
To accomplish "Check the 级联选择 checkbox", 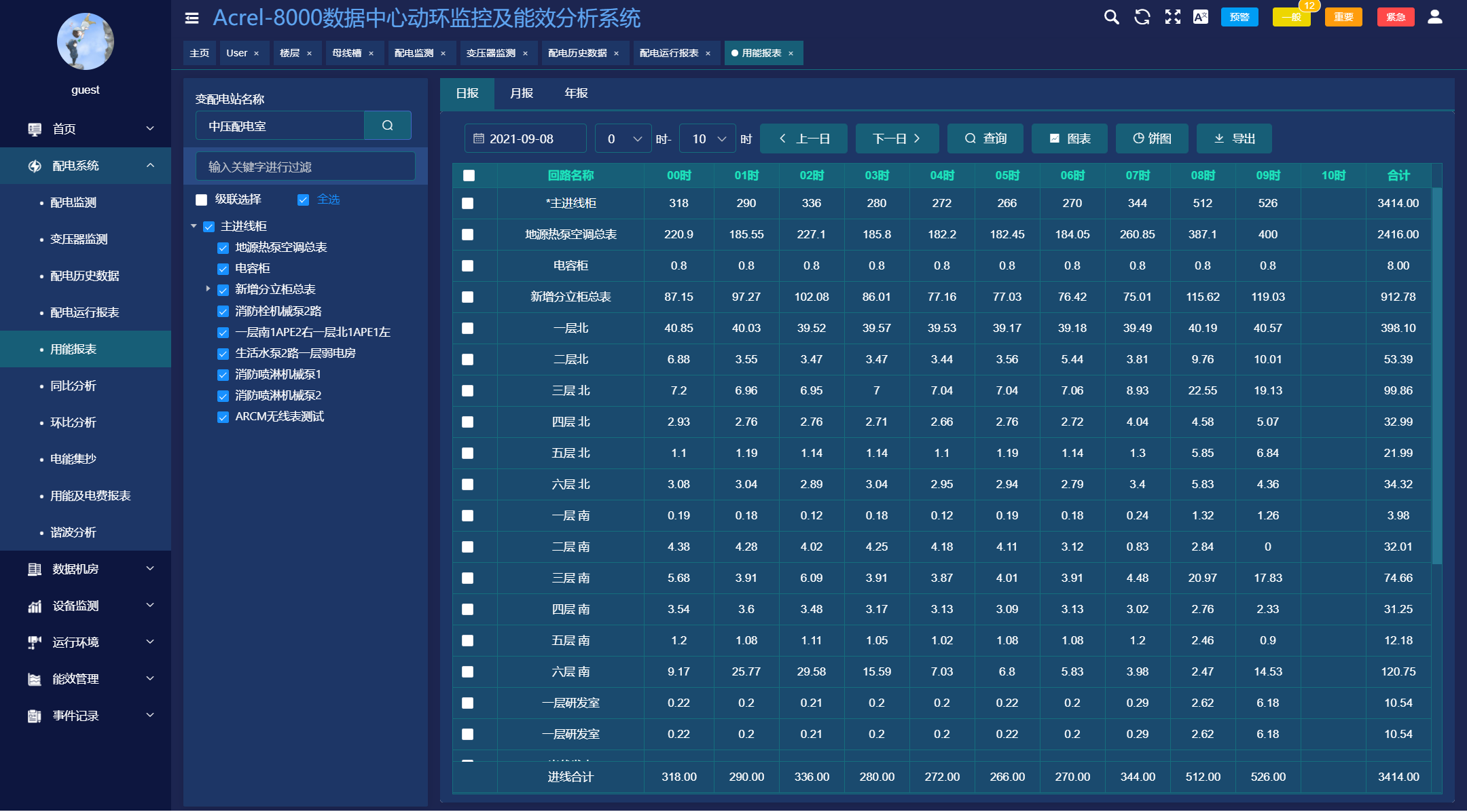I will (202, 200).
